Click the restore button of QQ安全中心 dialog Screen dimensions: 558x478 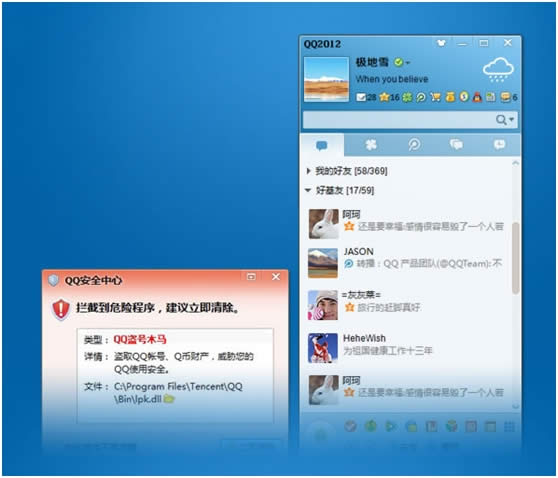[251, 277]
